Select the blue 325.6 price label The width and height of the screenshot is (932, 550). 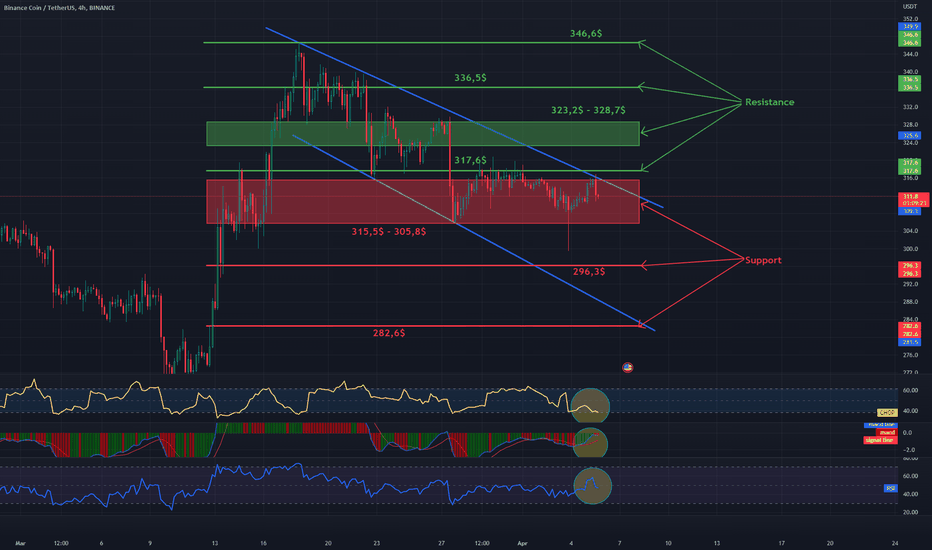pos(910,136)
